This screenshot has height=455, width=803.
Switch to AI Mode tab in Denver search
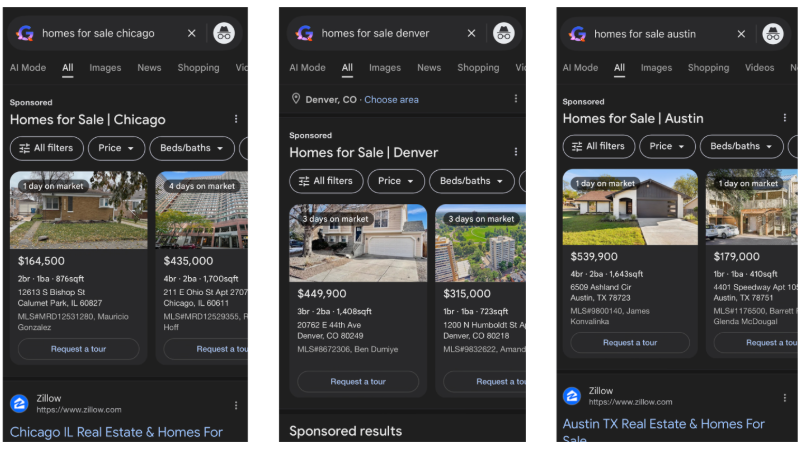click(307, 68)
